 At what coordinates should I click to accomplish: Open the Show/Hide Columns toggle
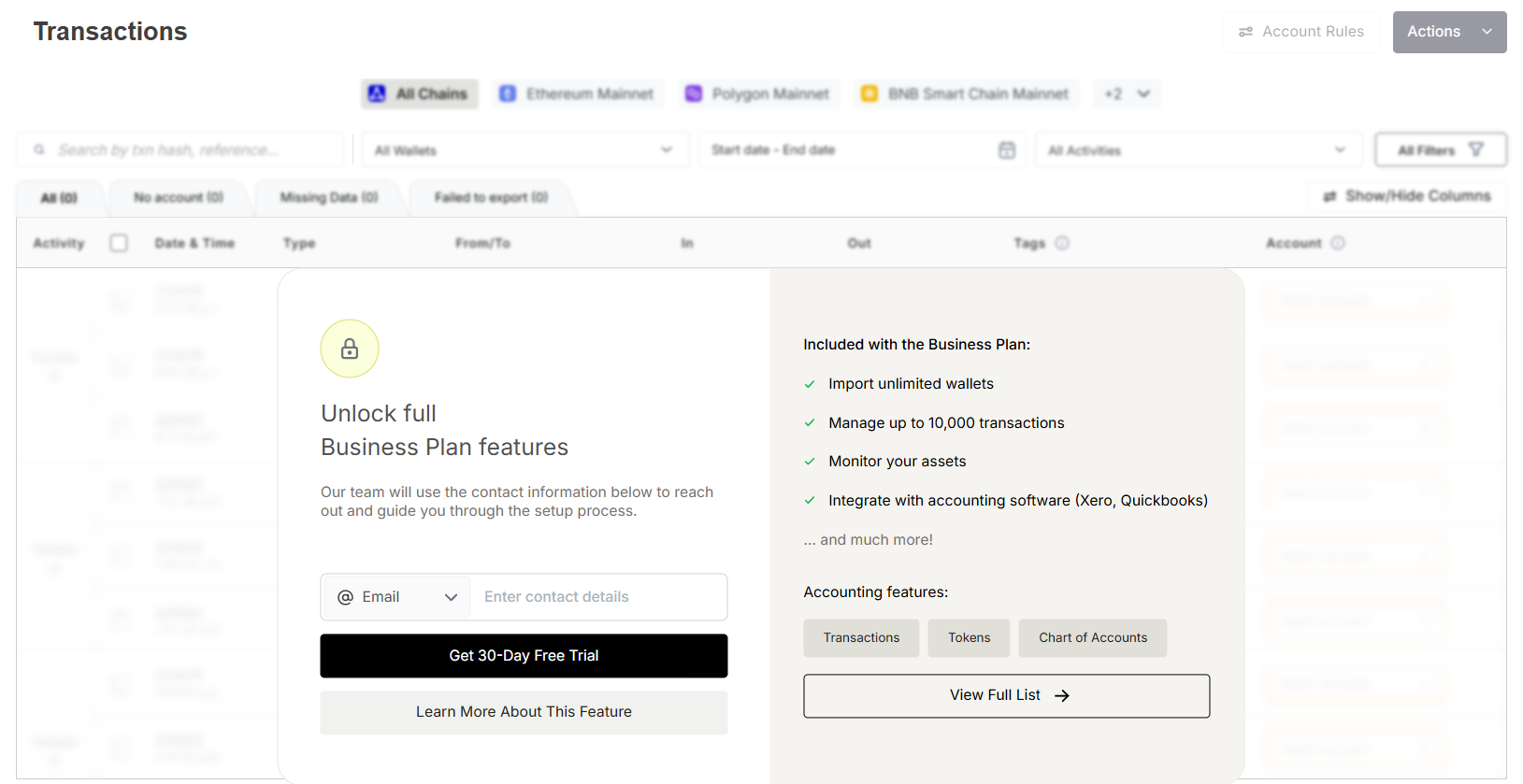(1407, 196)
